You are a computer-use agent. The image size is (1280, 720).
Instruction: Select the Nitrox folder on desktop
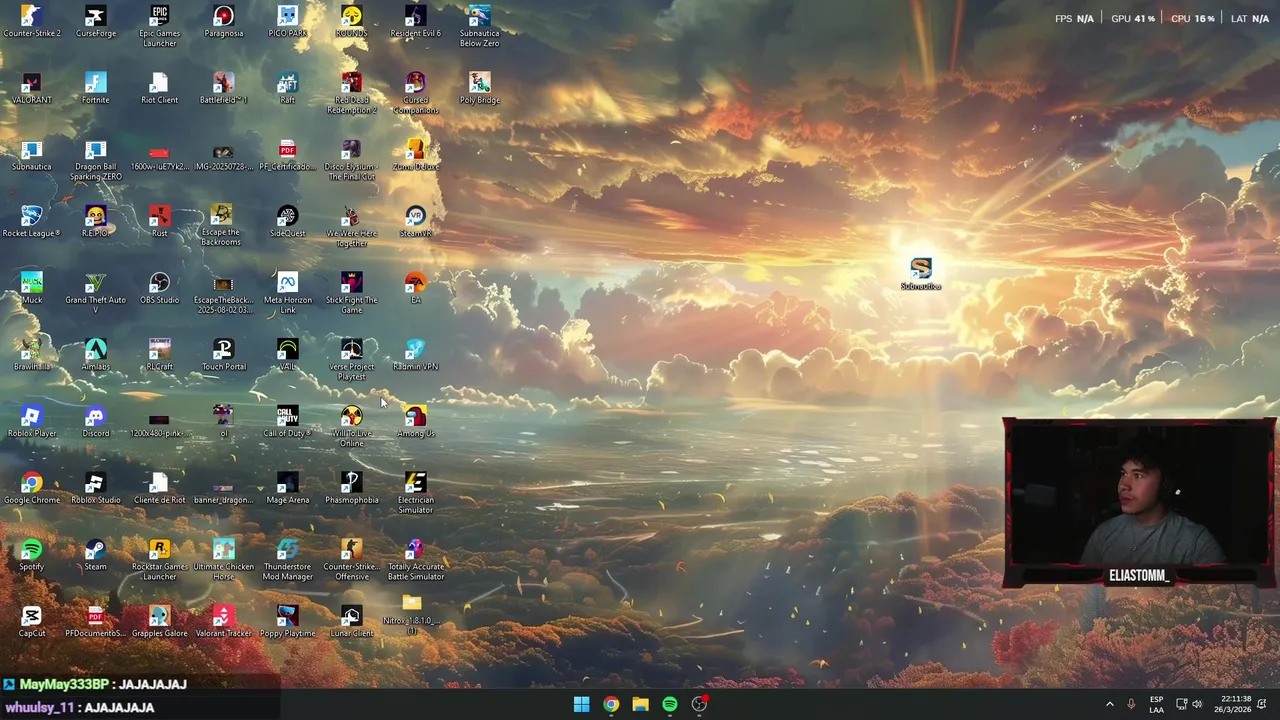[x=412, y=614]
